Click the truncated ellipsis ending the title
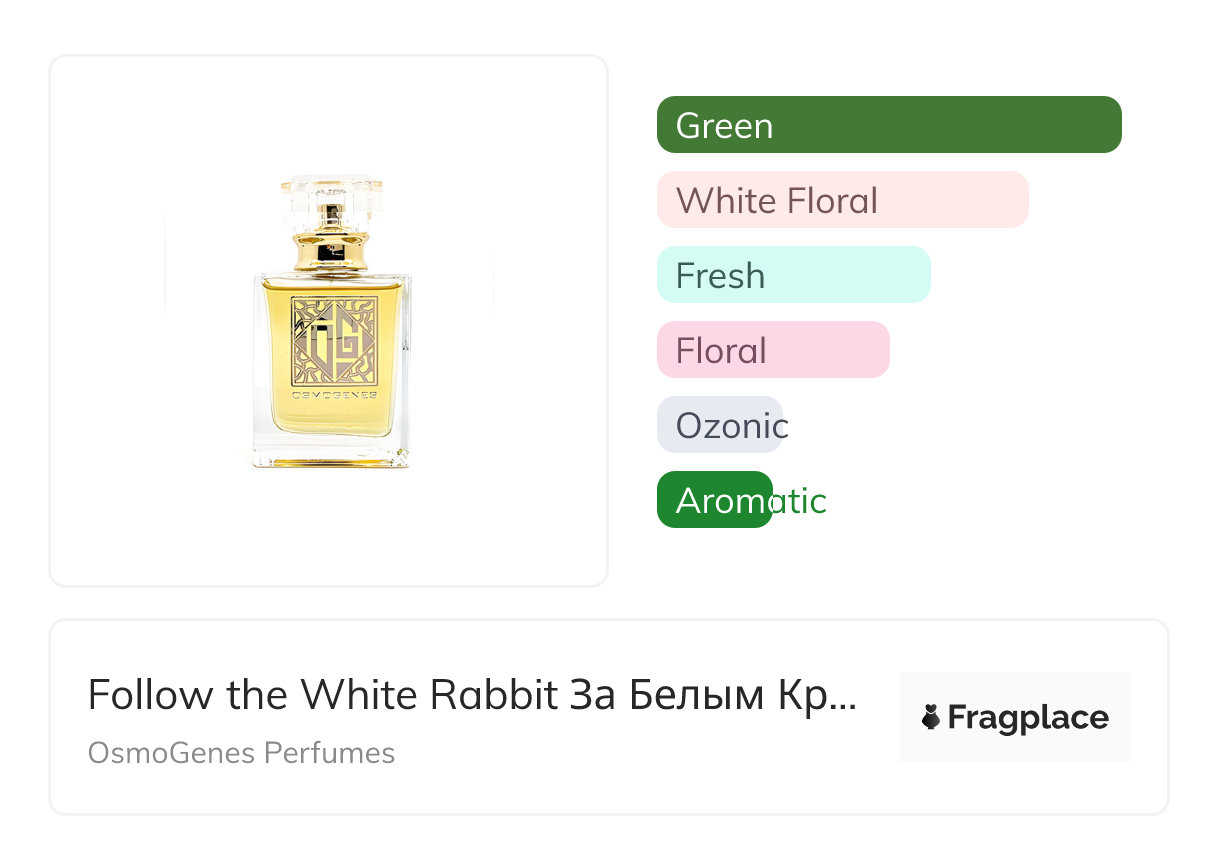1218x864 pixels. [844, 697]
